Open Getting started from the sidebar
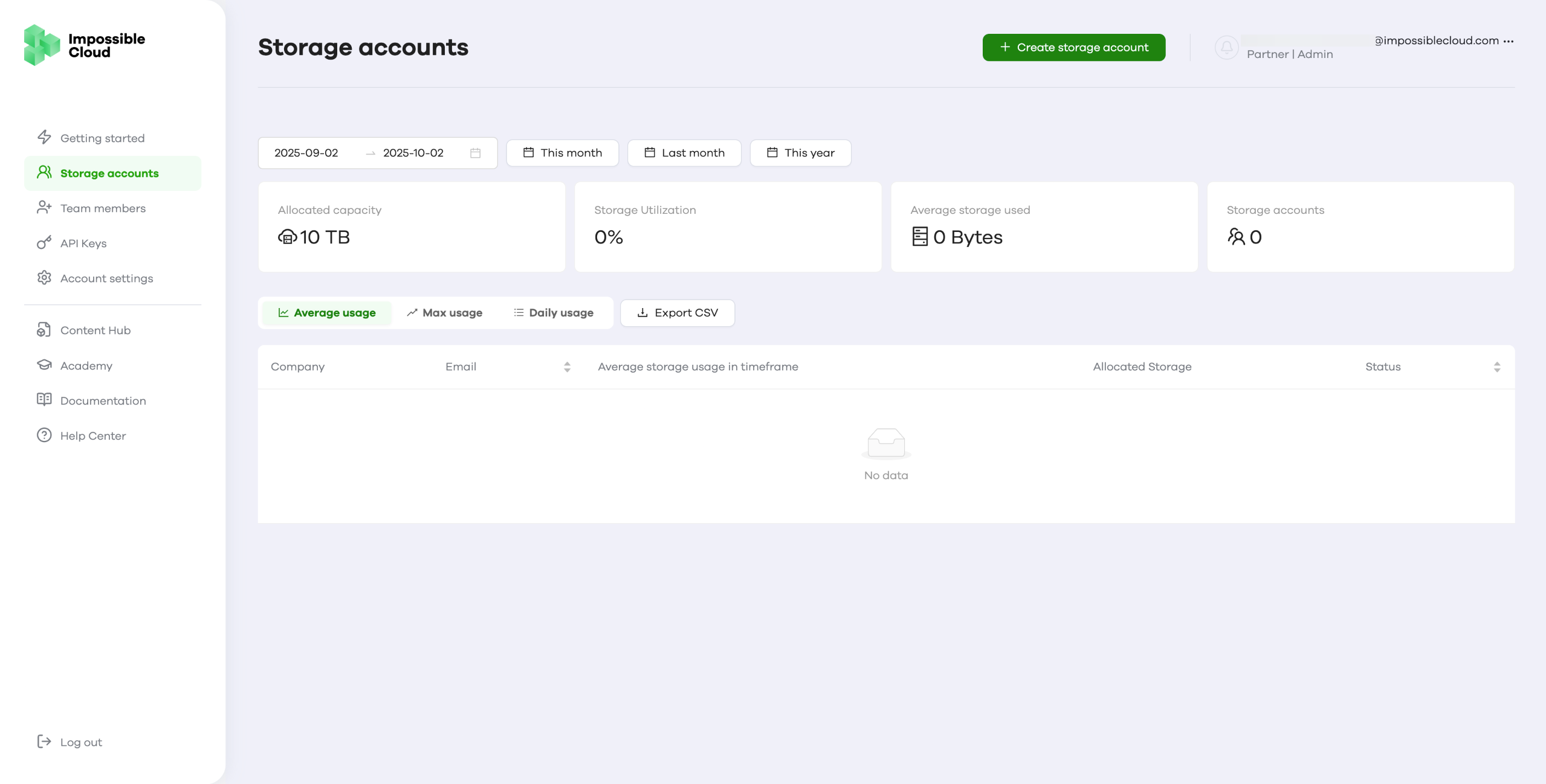 pos(102,138)
